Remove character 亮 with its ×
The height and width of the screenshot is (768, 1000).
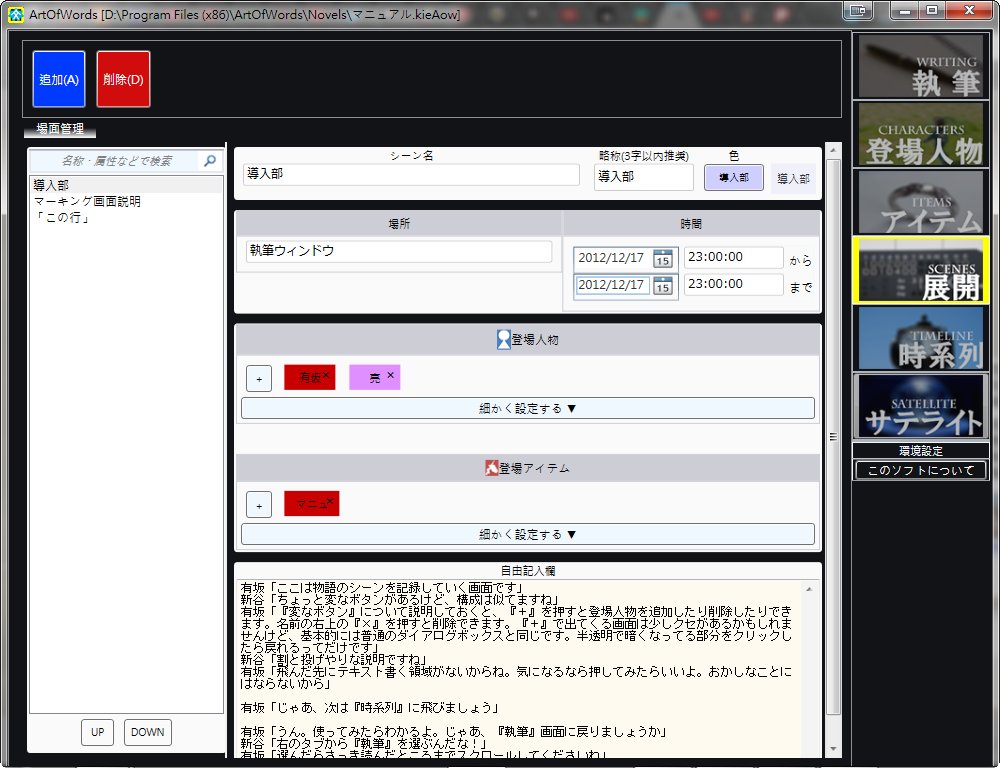(390, 375)
